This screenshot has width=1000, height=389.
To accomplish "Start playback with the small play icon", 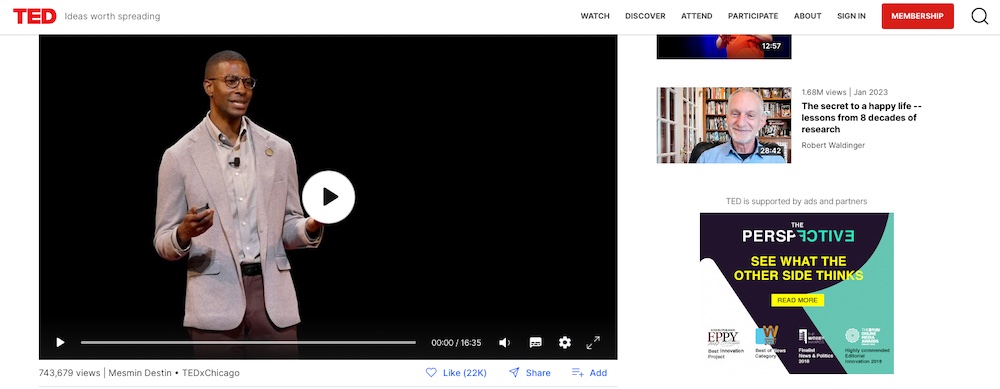I will (60, 342).
